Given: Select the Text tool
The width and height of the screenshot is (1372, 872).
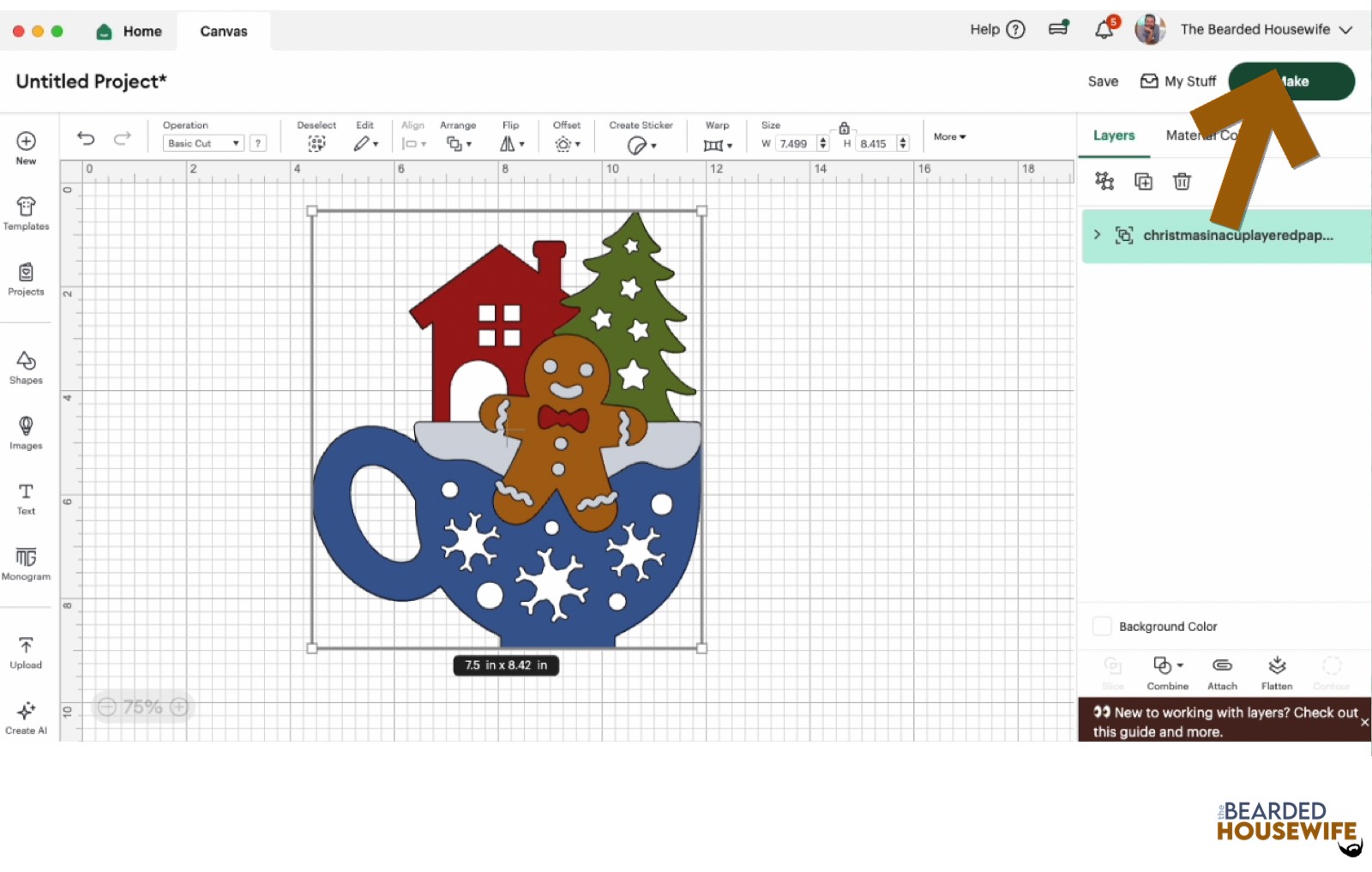Looking at the screenshot, I should tap(26, 498).
